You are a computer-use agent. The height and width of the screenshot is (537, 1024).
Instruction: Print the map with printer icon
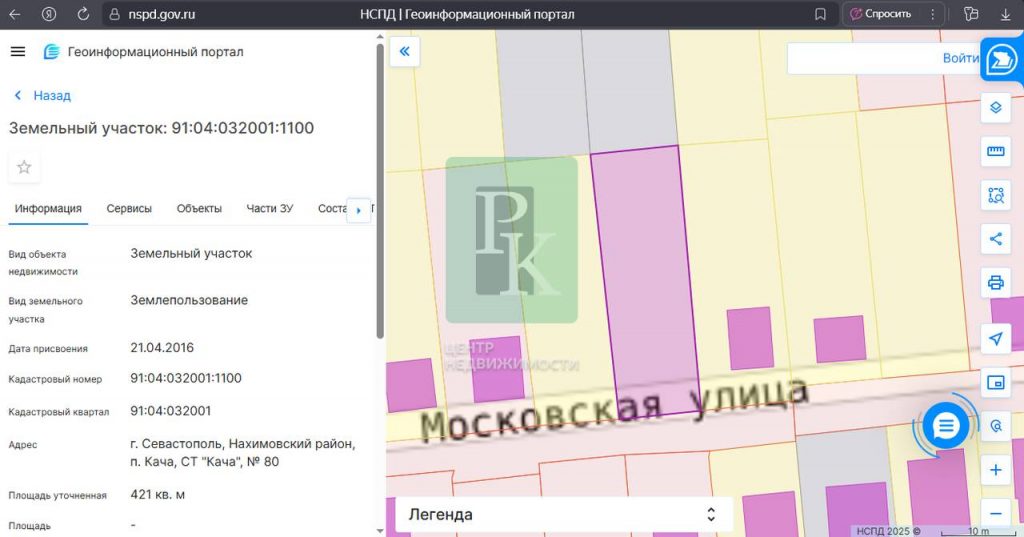(995, 282)
